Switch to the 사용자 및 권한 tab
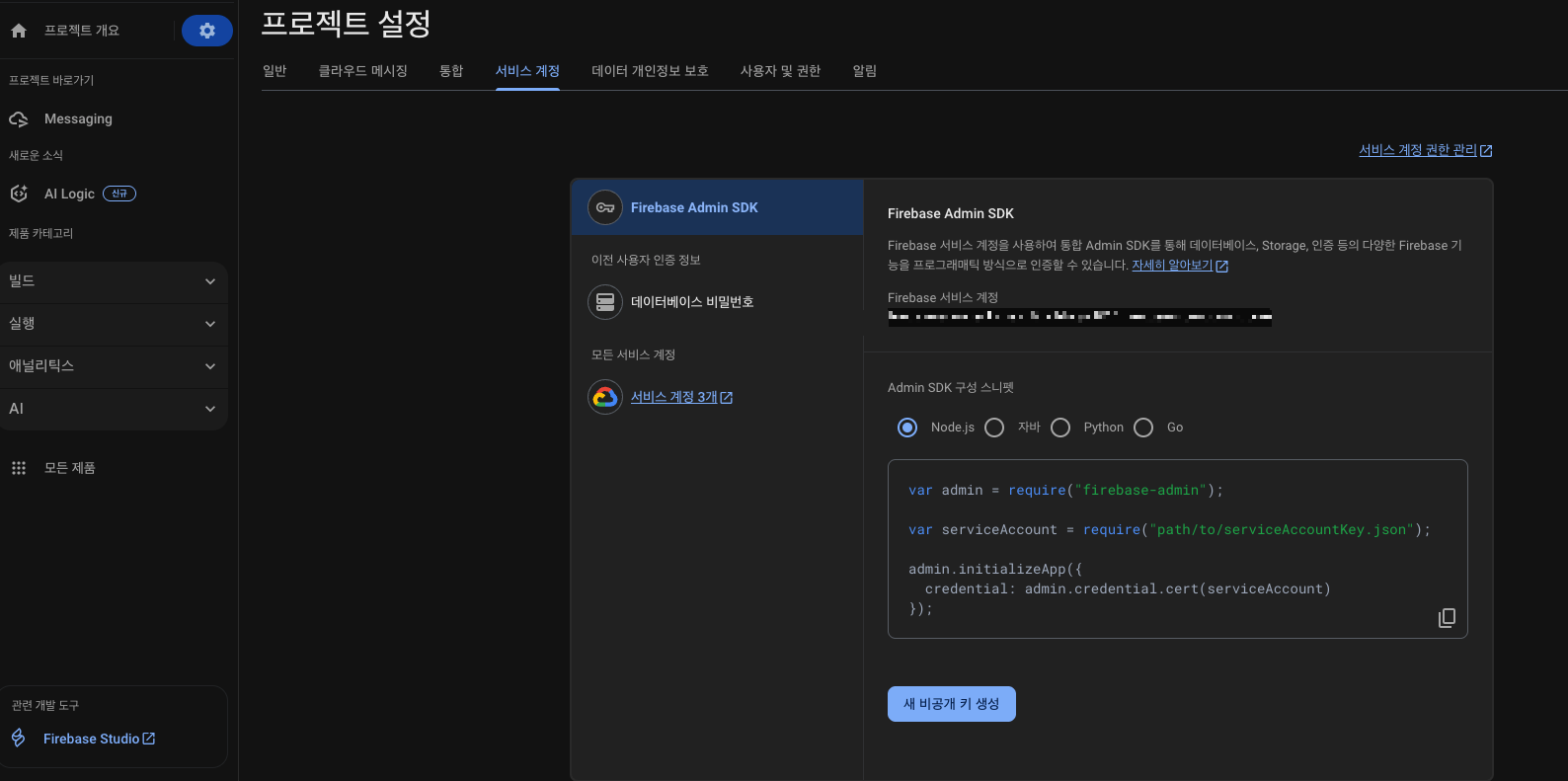The height and width of the screenshot is (781, 1568). (x=780, y=71)
